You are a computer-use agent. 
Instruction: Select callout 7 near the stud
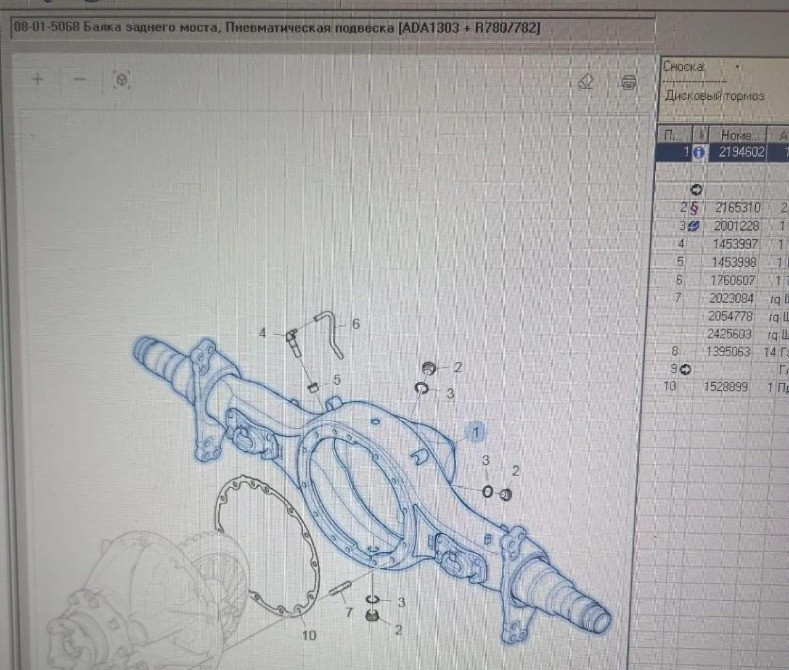click(x=349, y=612)
